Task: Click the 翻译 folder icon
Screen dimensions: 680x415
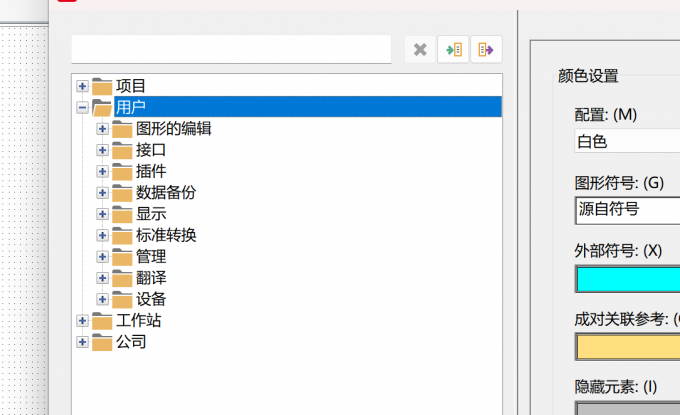Action: [122, 278]
